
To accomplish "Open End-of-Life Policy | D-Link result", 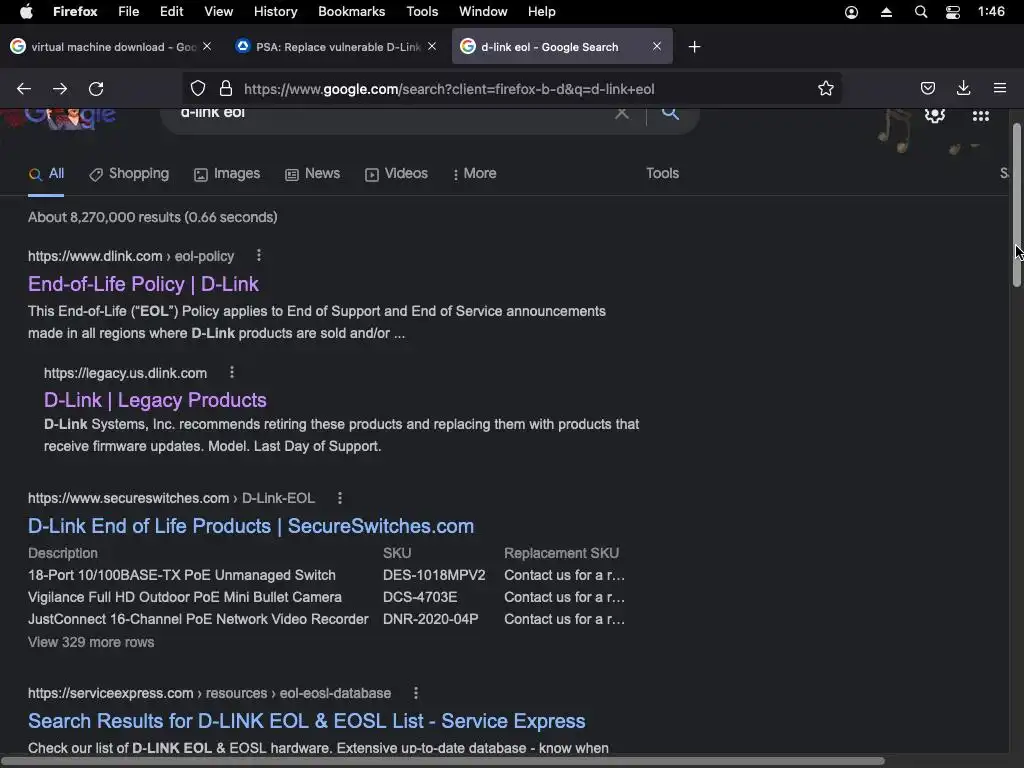I will 143,284.
